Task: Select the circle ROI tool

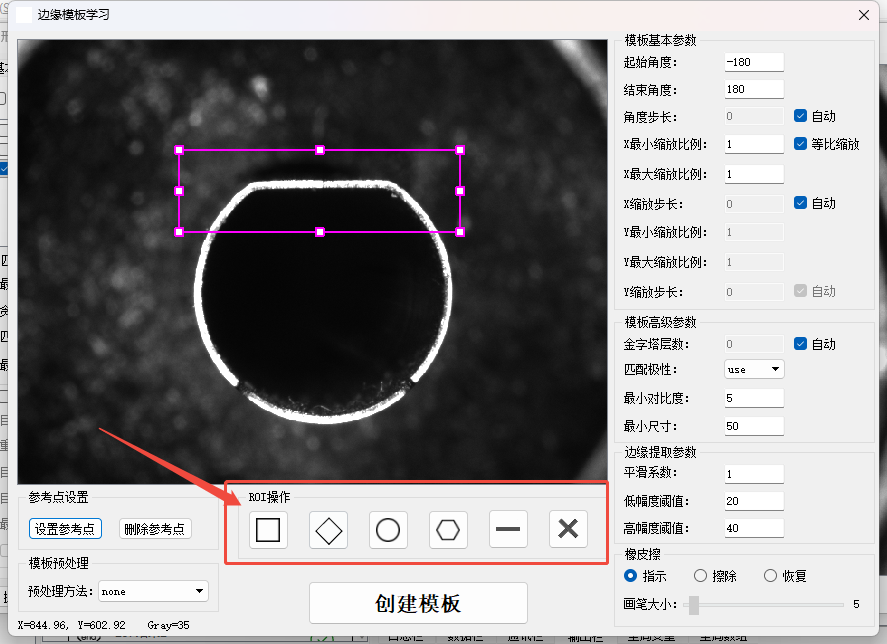Action: click(x=388, y=529)
